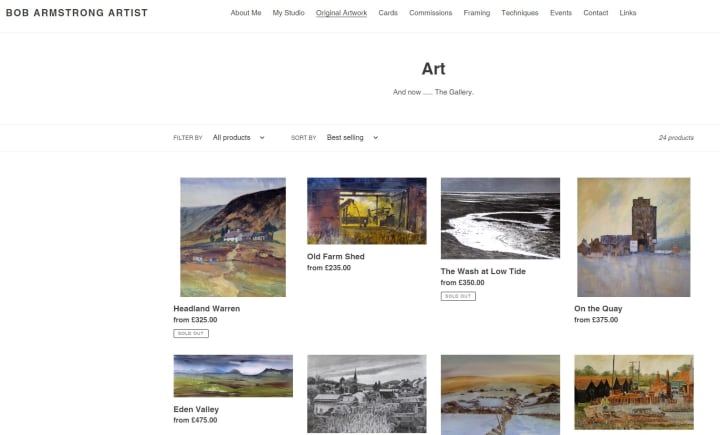Open the Headland Warren painting thumbnail

coord(233,237)
